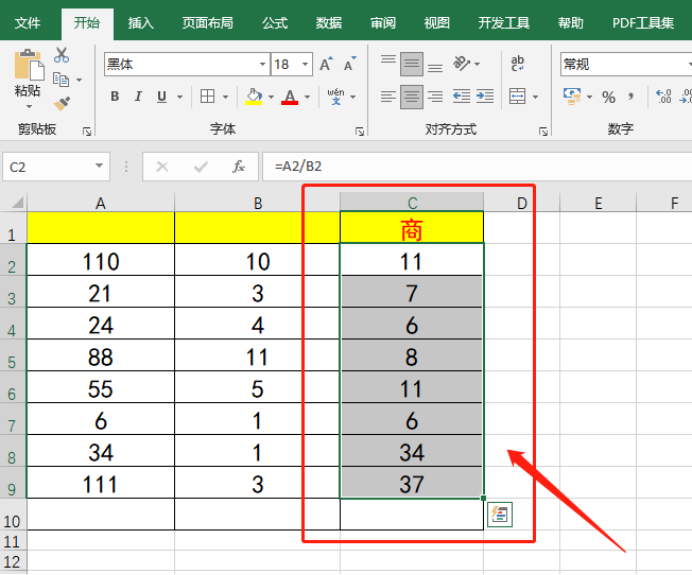Open the font size dropdown

305,64
